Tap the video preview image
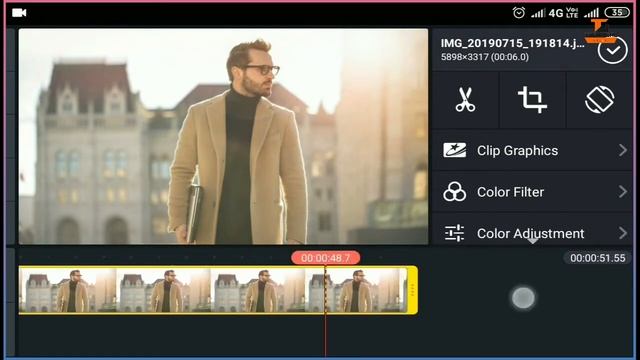The height and width of the screenshot is (360, 640). (223, 136)
